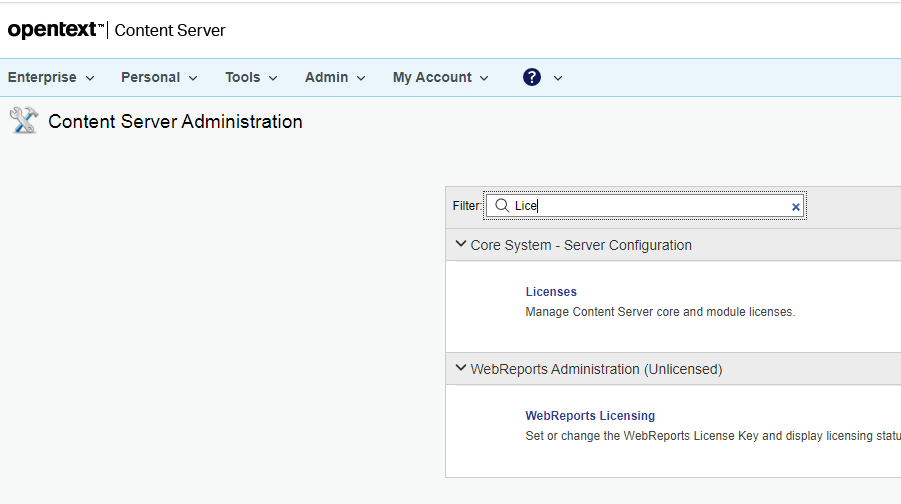Screen dimensions: 901x504
Task: Click the OpenText logo
Action: pos(54,30)
